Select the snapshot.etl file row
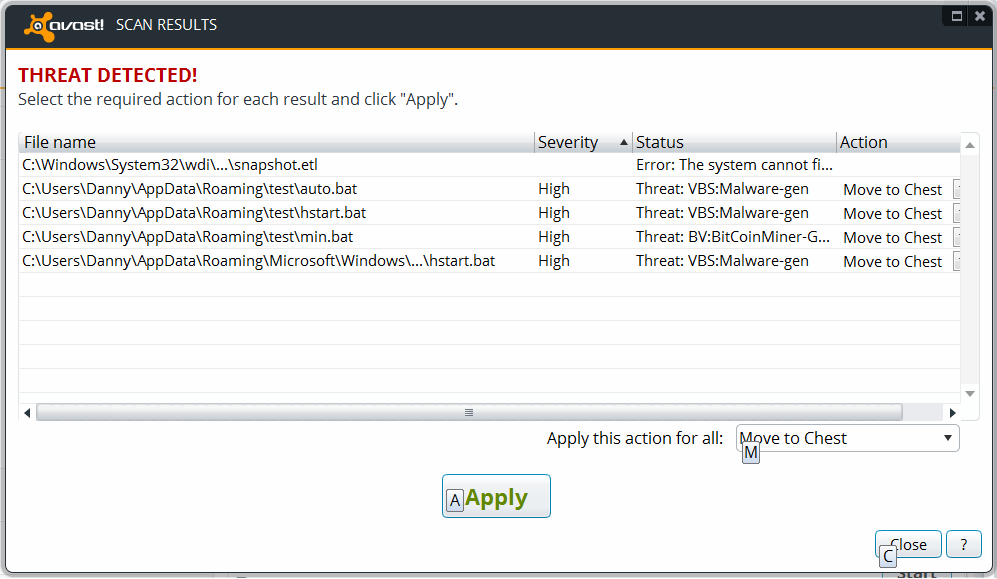Screen dimensions: 997x579 pyautogui.click(x=489, y=165)
